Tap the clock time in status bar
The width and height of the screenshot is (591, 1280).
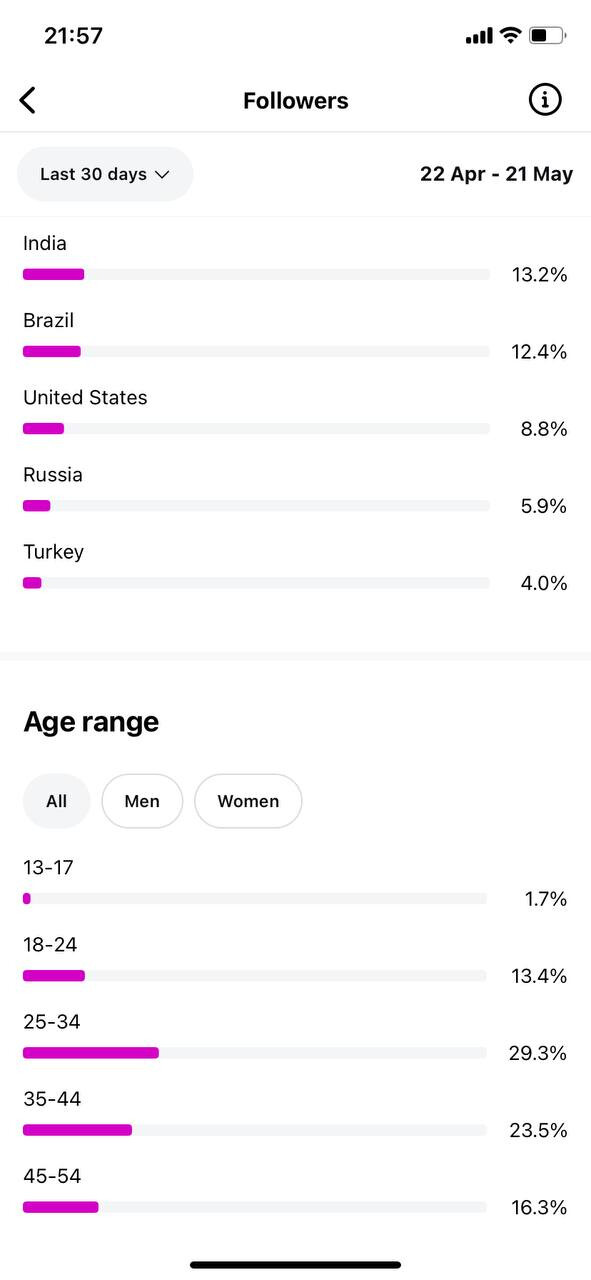point(73,36)
